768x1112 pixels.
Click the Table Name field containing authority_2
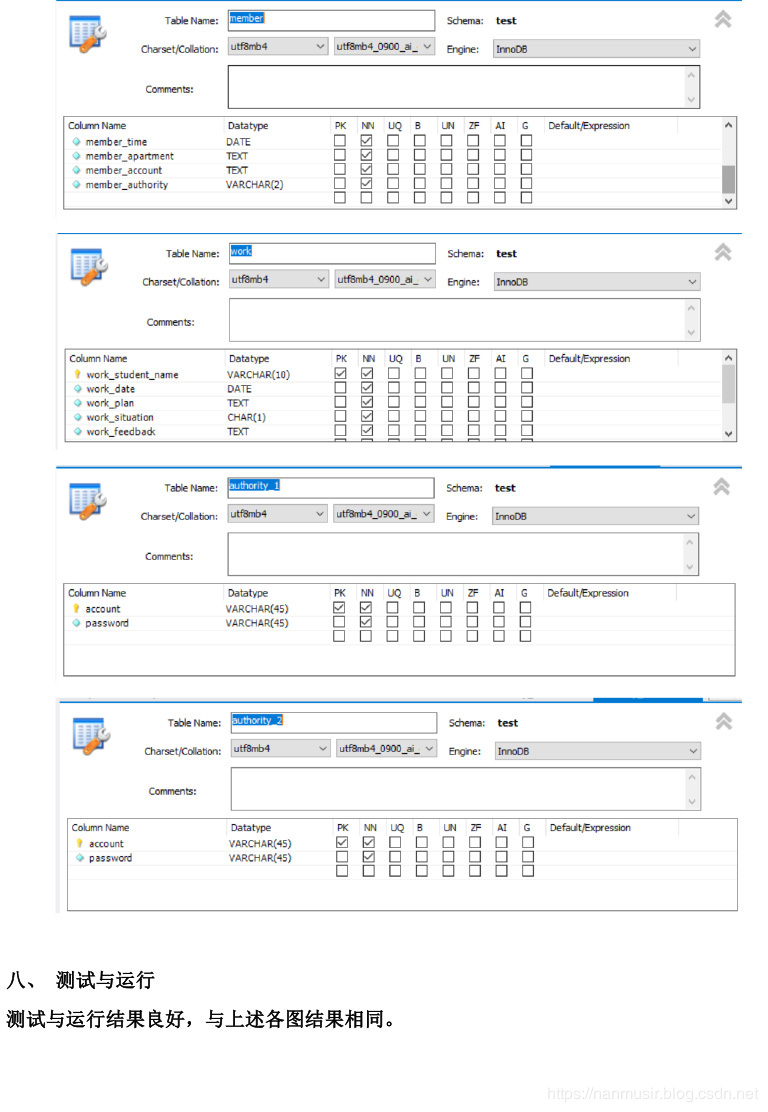[x=334, y=721]
